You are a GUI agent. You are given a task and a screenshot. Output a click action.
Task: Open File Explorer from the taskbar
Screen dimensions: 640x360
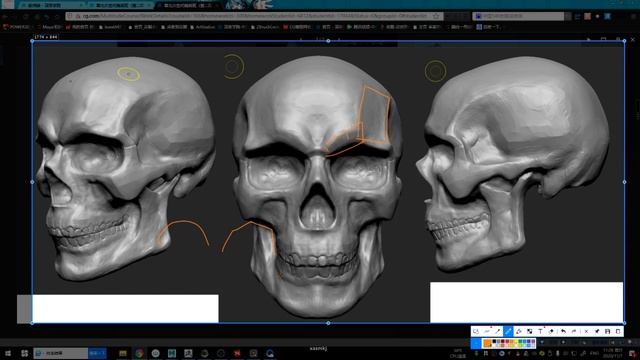pyautogui.click(x=123, y=353)
